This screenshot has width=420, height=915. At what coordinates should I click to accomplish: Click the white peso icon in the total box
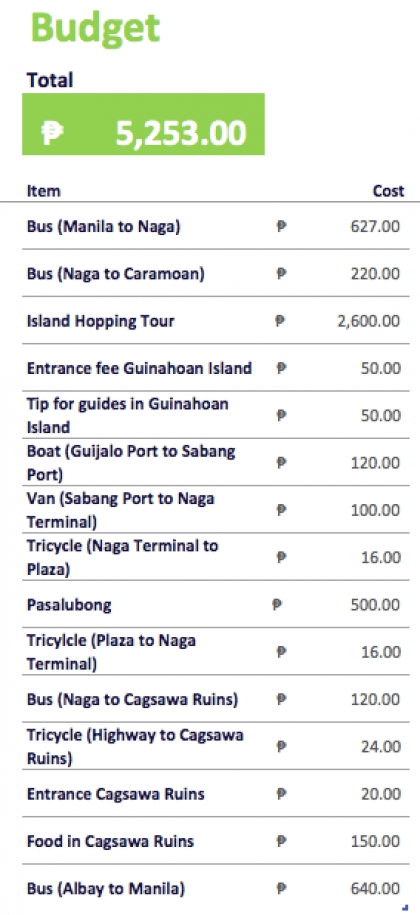(51, 134)
